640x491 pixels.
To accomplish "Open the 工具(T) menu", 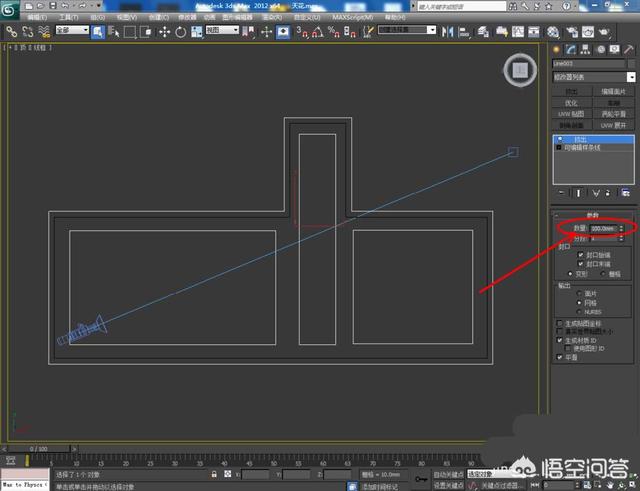I will (69, 18).
